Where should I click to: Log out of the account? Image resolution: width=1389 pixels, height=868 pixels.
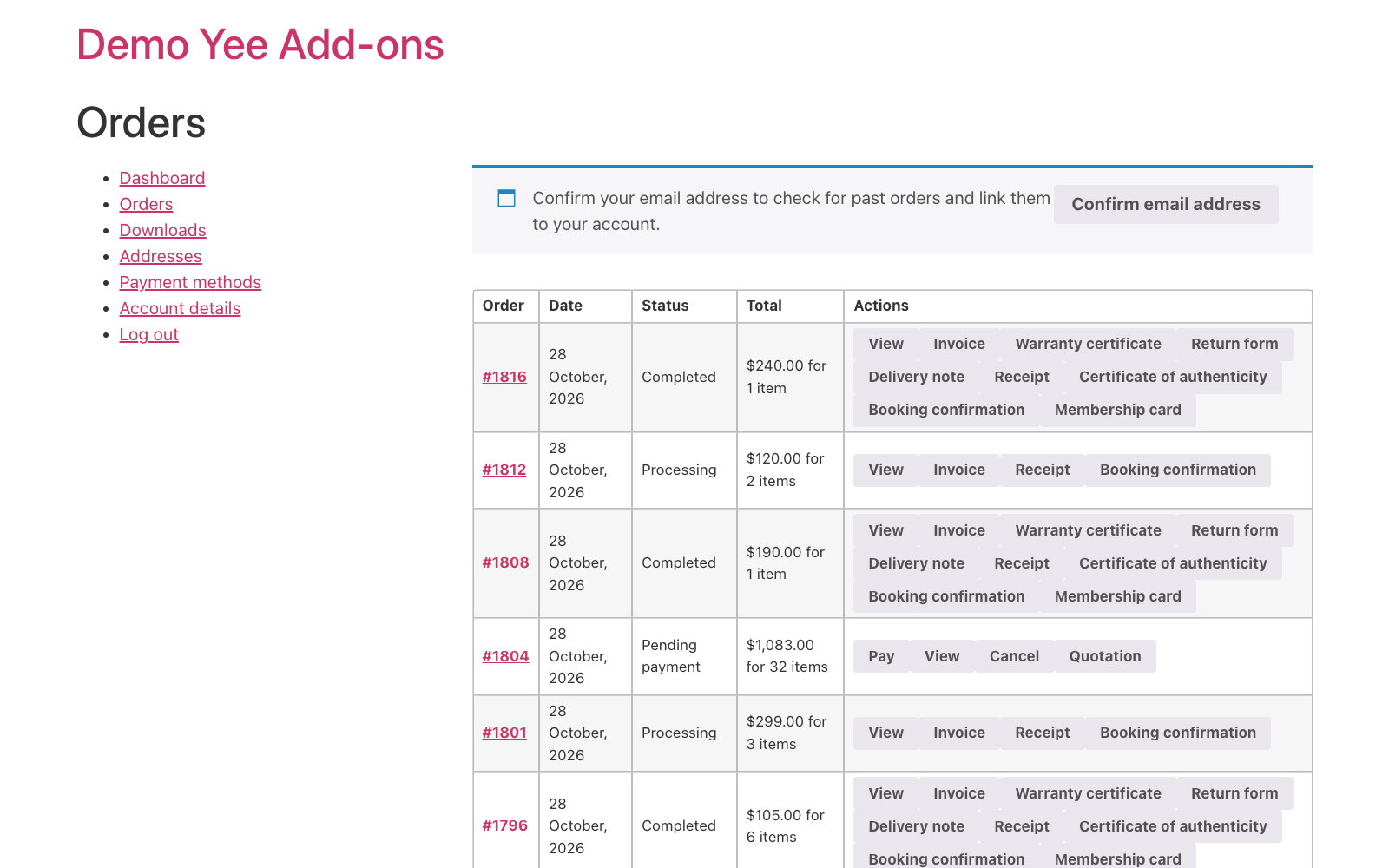tap(148, 334)
